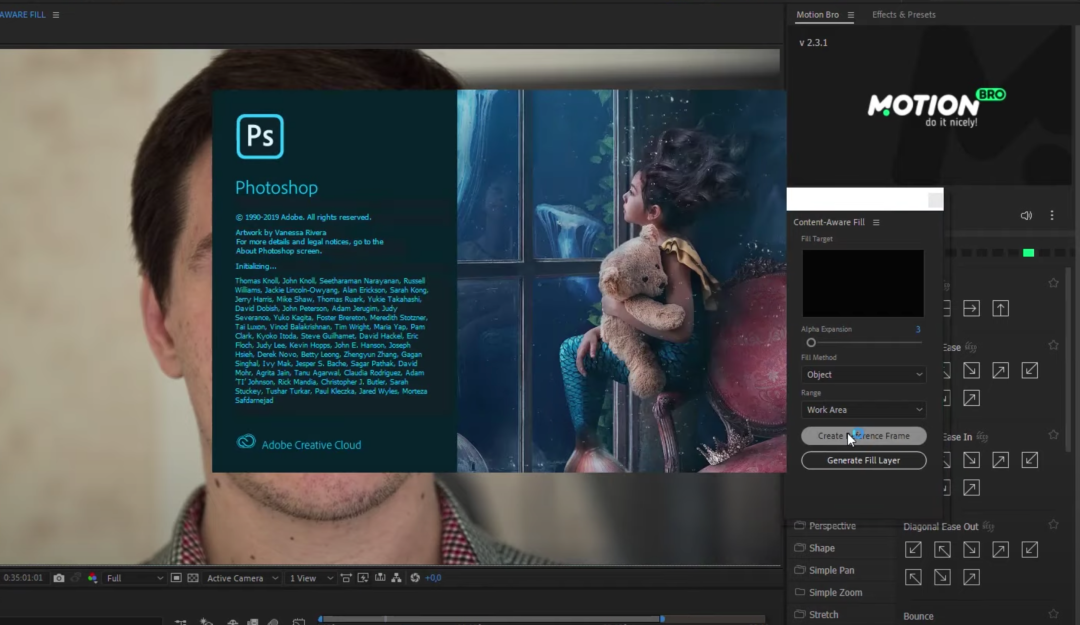Image resolution: width=1080 pixels, height=625 pixels.
Task: Open Motion Bro three-dot options menu
Action: tap(1052, 216)
